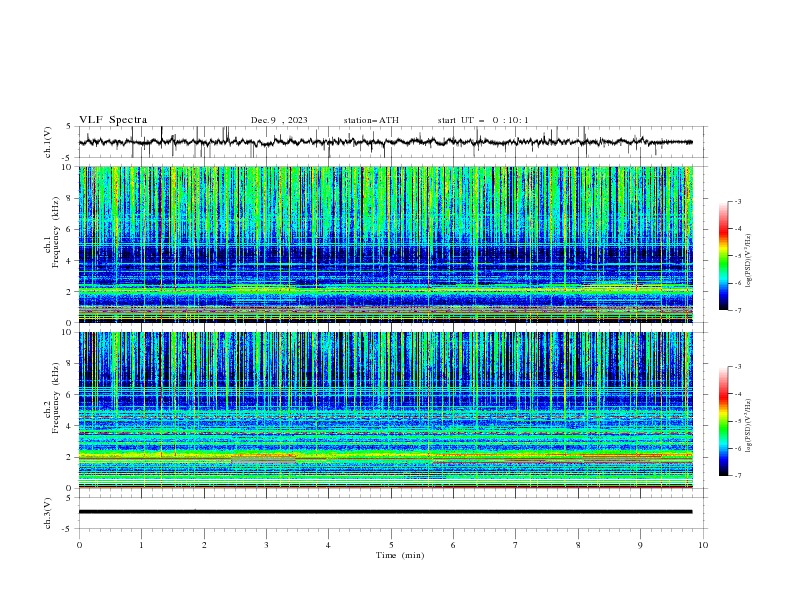The image size is (792, 612).
Task: Click the 'Time (min)' axis label
Action: [x=400, y=555]
